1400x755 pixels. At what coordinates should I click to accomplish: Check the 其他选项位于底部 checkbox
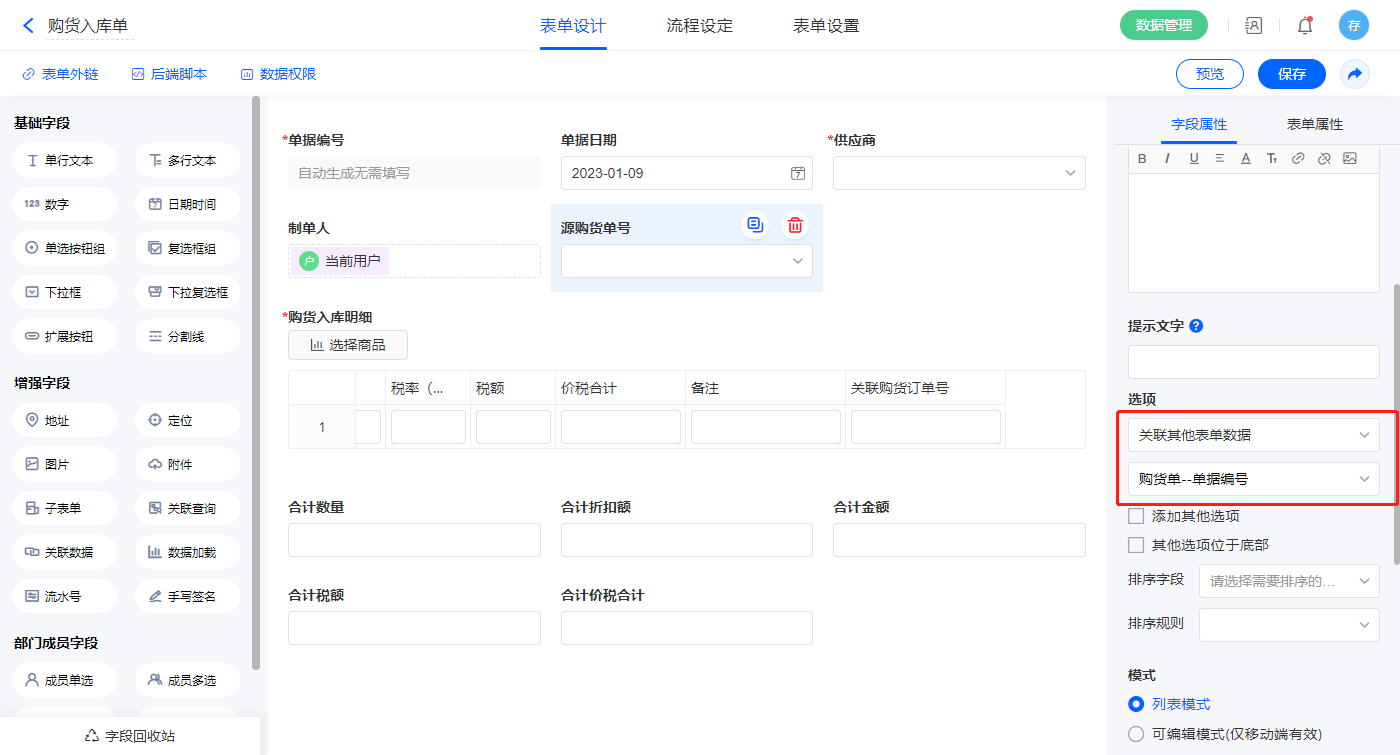click(x=1136, y=545)
